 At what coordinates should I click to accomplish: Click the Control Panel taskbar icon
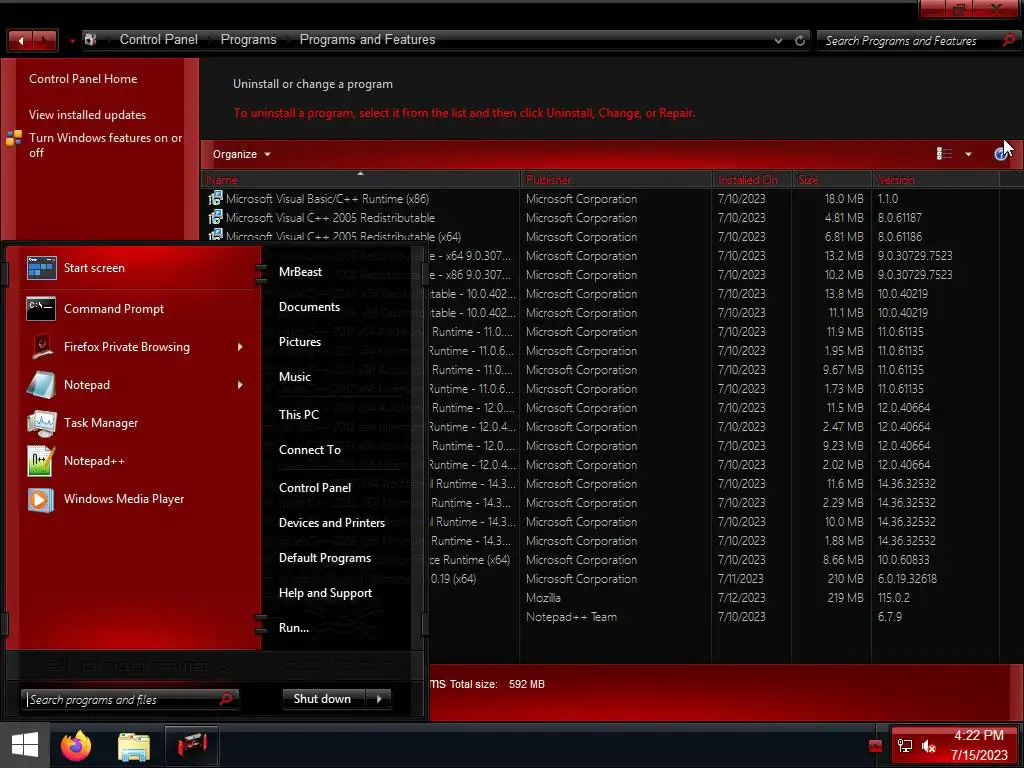191,745
